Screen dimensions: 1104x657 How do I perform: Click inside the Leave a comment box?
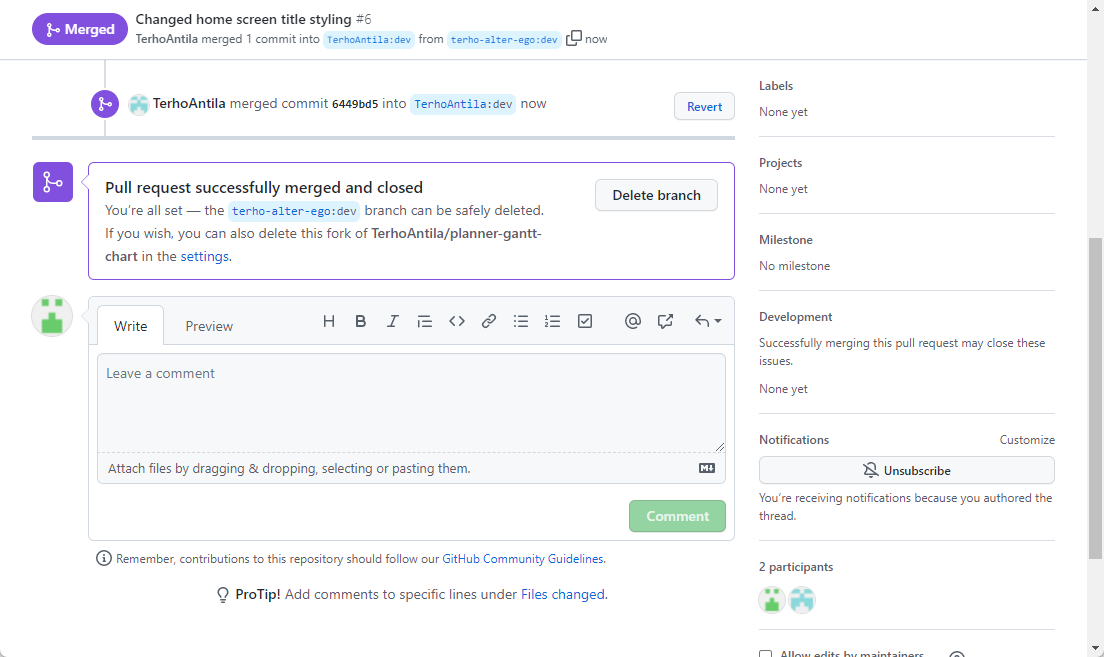pos(410,402)
